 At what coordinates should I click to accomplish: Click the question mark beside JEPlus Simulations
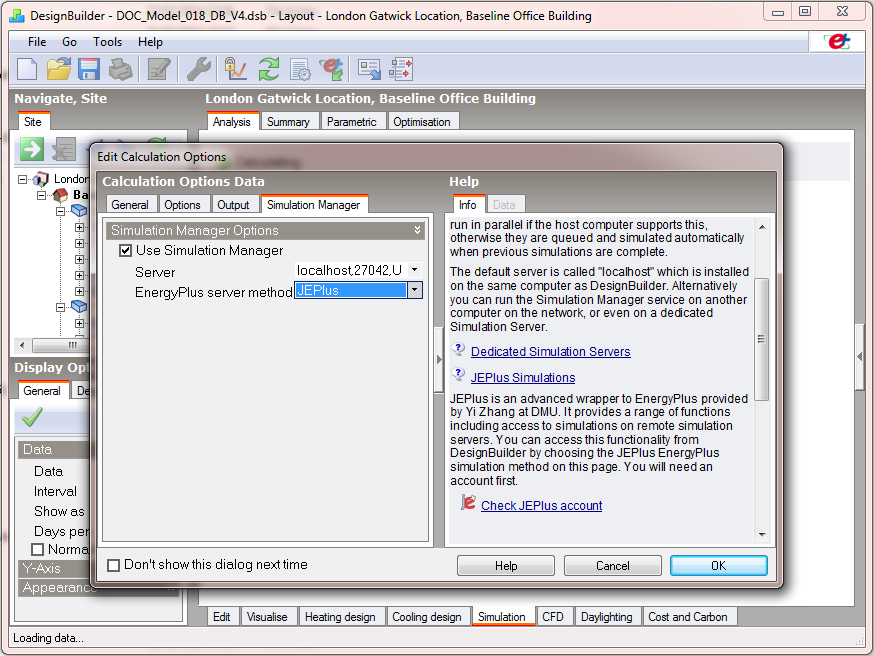coord(458,375)
